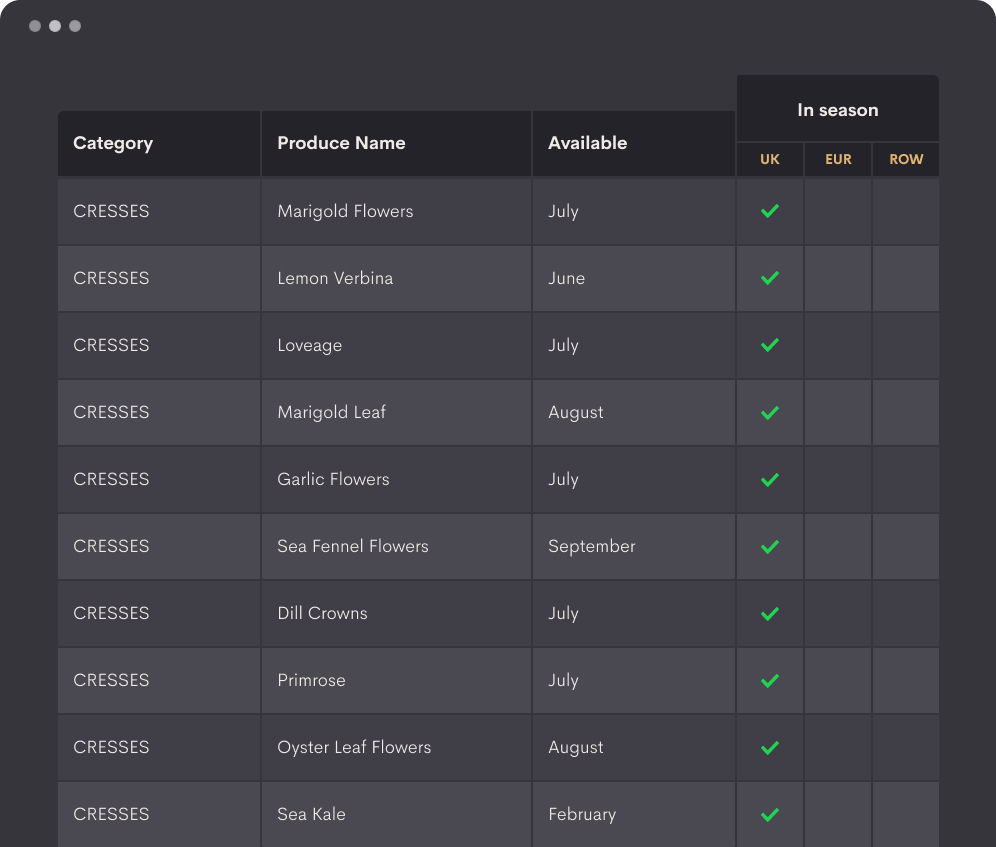Select the UK sub-header column
This screenshot has width=996, height=847.
(x=770, y=159)
